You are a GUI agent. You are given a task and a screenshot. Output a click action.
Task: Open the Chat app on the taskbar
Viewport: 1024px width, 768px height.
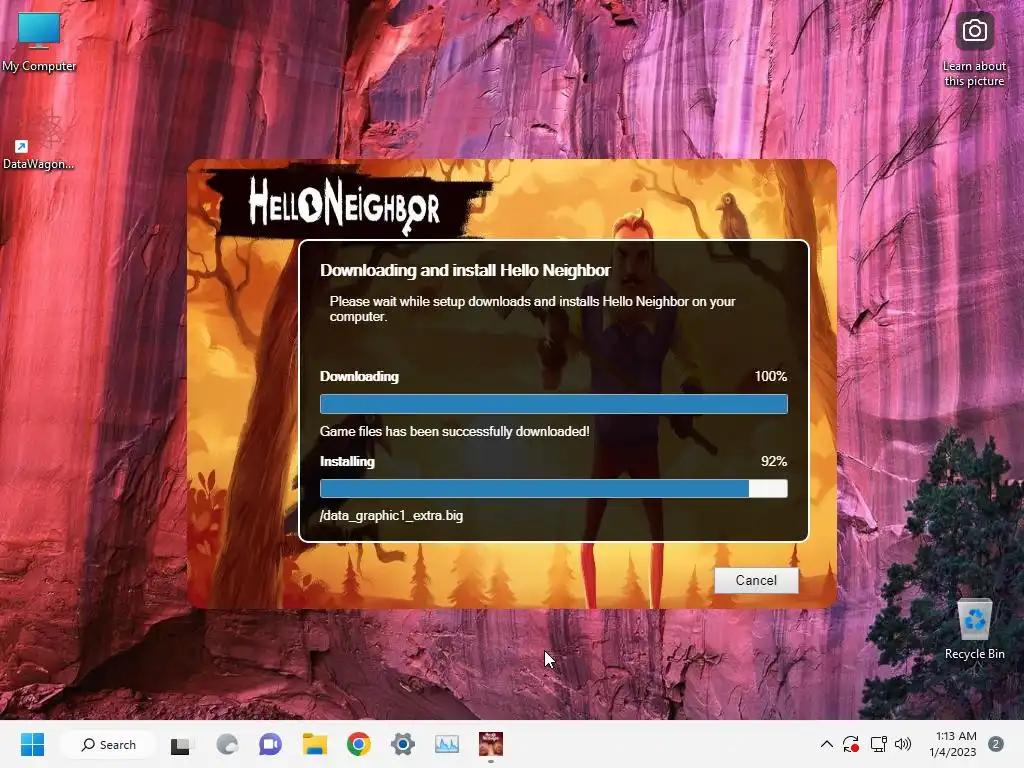coord(270,744)
